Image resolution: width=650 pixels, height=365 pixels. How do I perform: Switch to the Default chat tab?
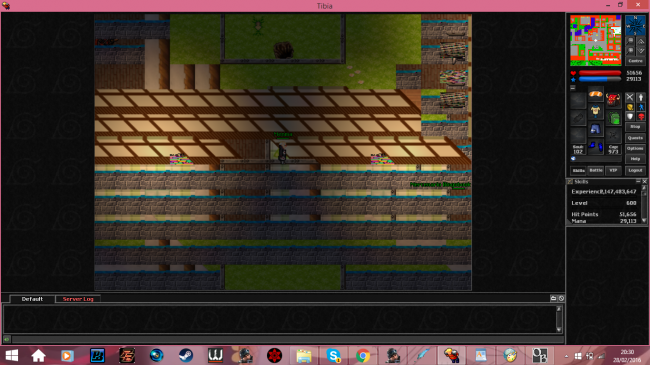32,299
